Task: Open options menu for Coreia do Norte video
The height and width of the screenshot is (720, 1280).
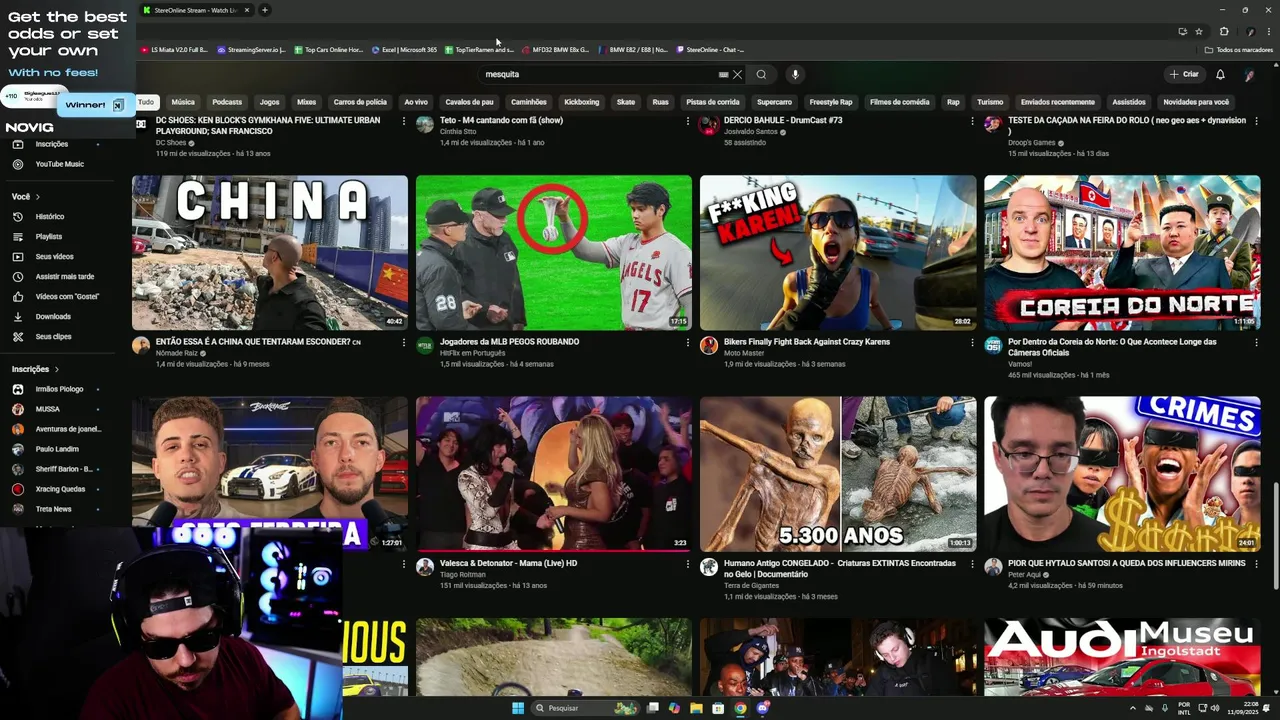Action: pos(1255,342)
